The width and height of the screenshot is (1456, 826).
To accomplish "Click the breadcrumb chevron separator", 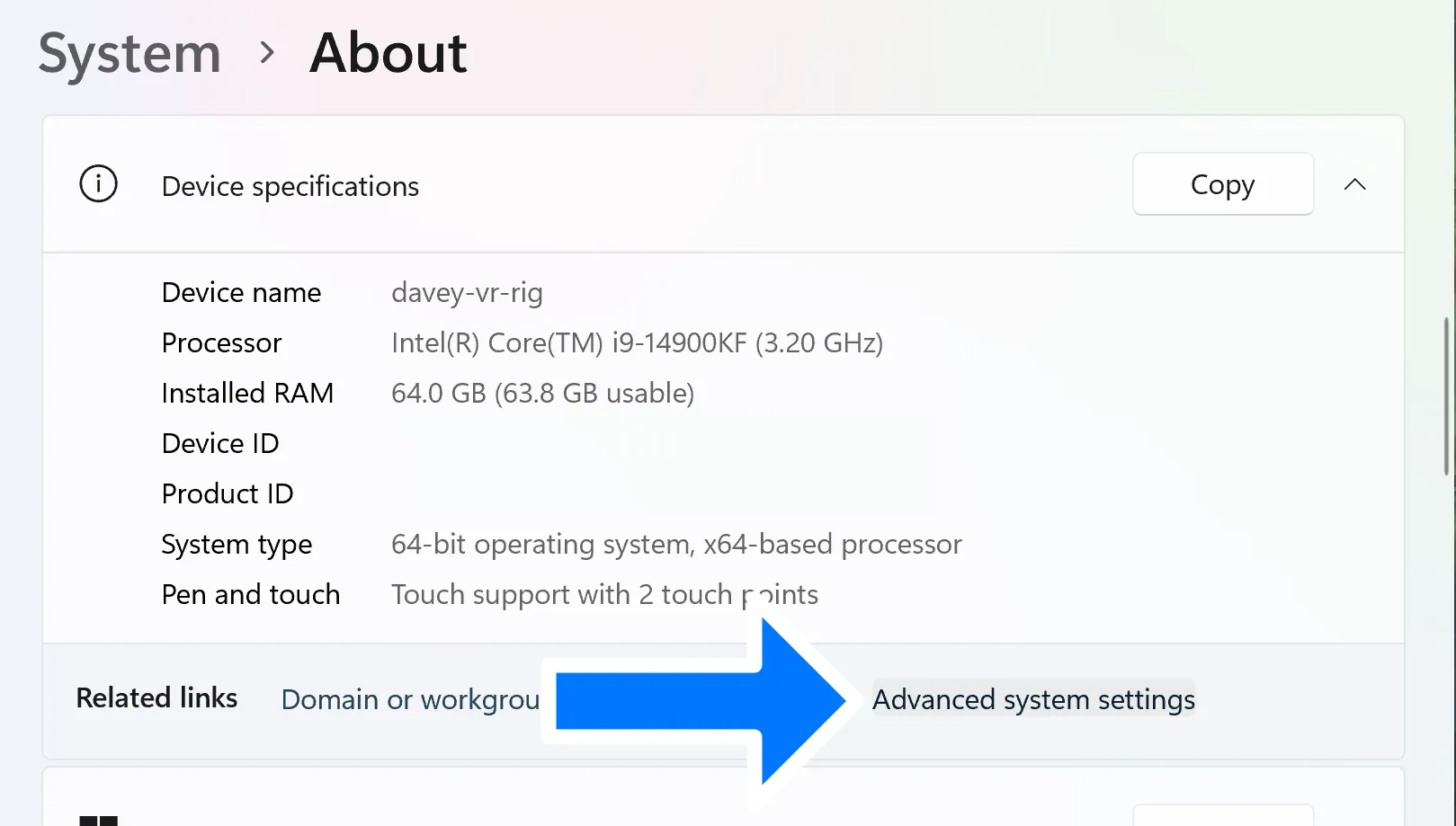I will pyautogui.click(x=266, y=53).
